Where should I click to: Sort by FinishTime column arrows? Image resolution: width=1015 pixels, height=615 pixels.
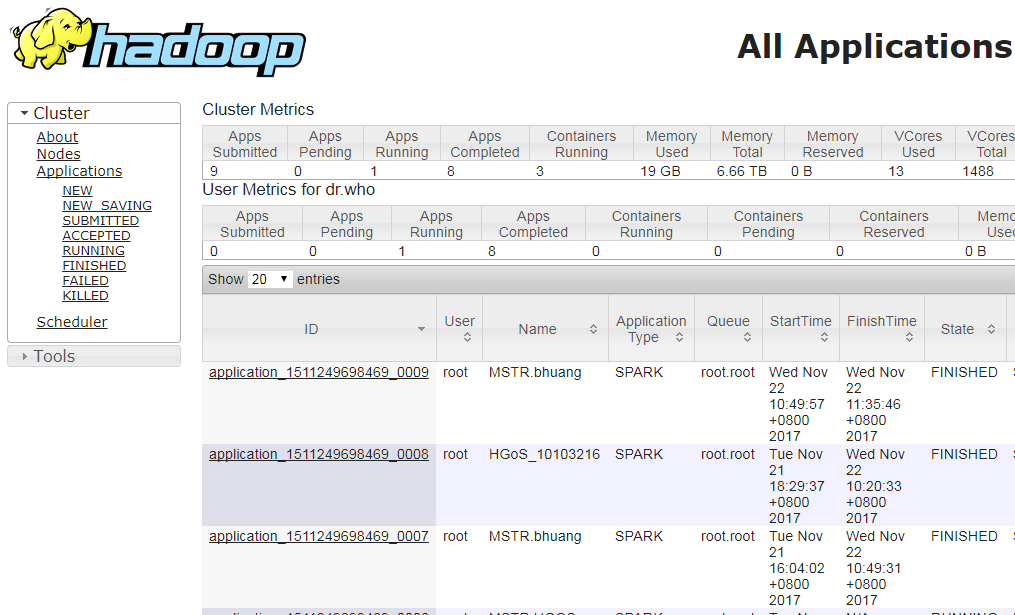pos(909,338)
